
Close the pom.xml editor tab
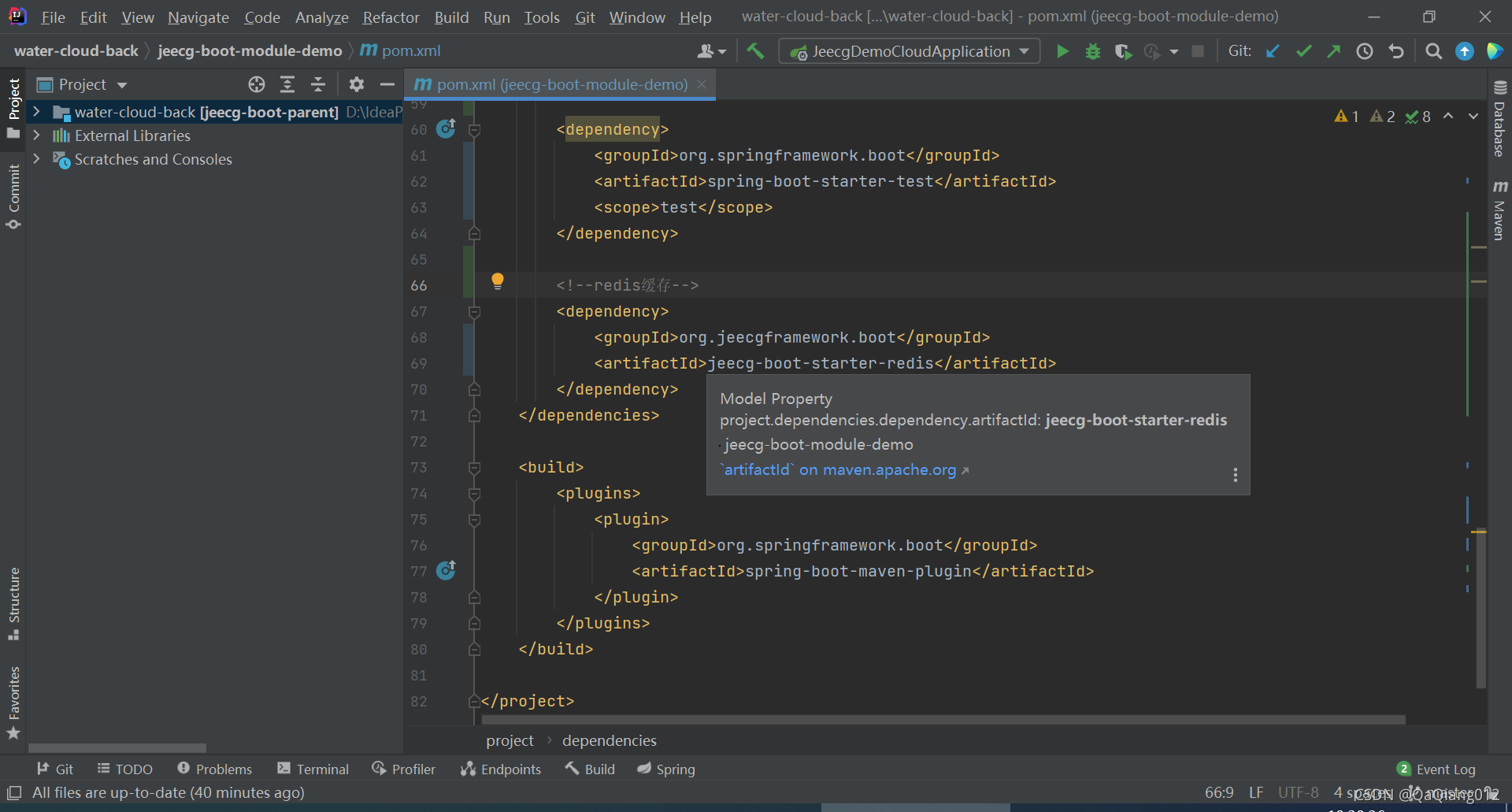[x=702, y=83]
